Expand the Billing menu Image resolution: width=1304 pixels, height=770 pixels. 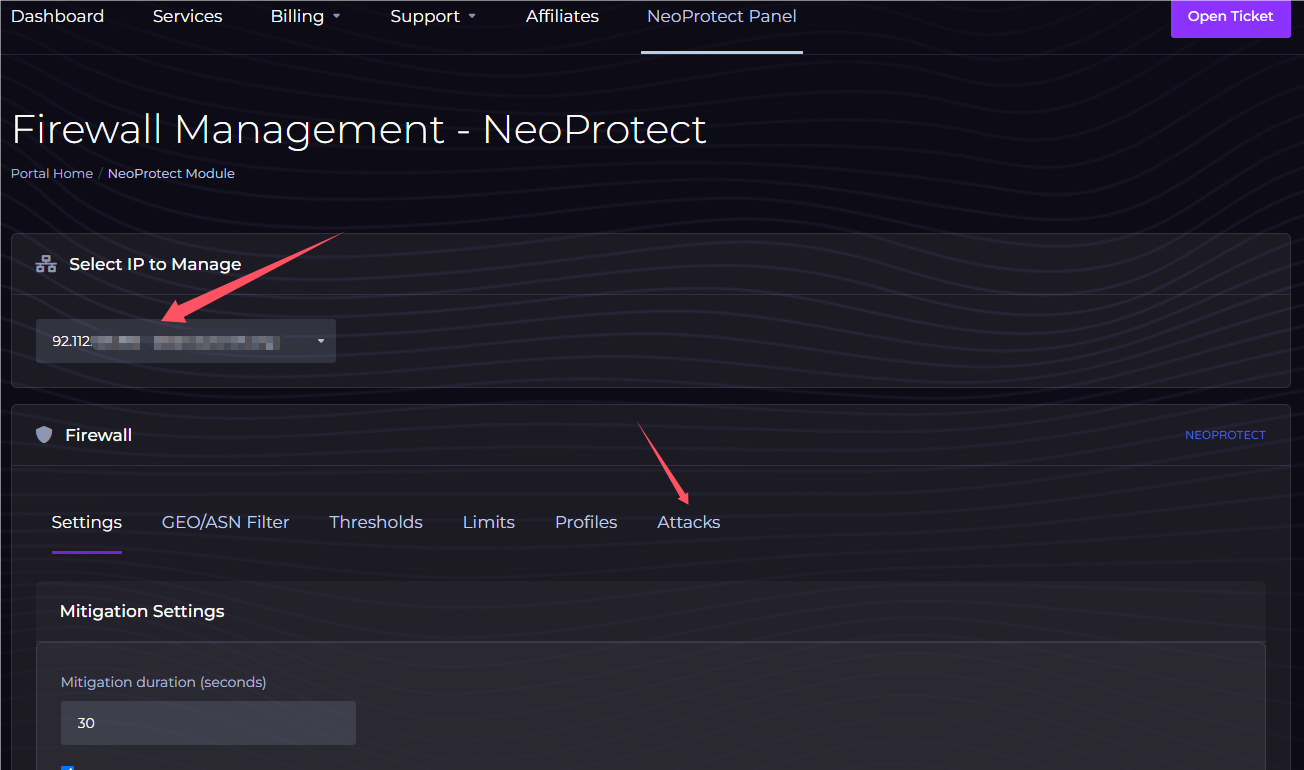tap(306, 16)
